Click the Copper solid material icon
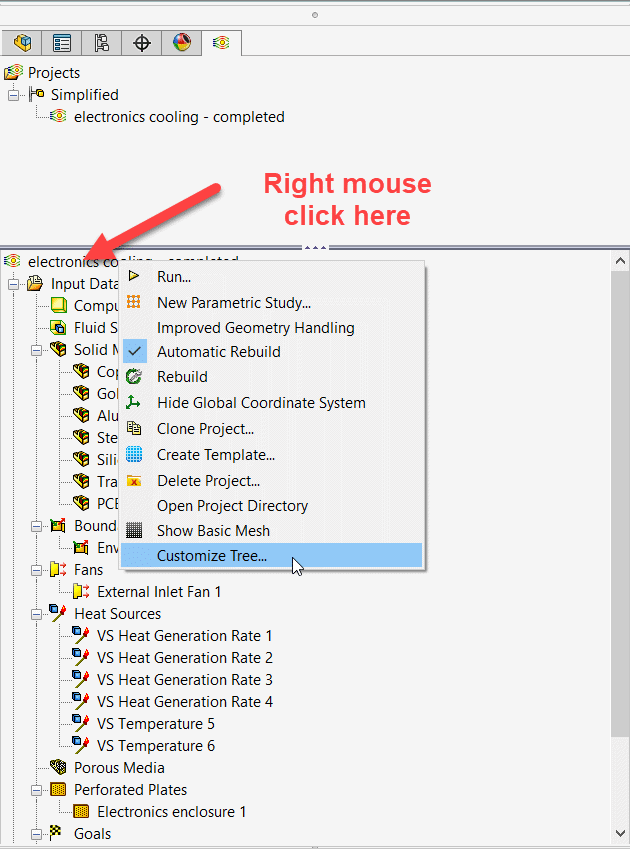 point(81,371)
